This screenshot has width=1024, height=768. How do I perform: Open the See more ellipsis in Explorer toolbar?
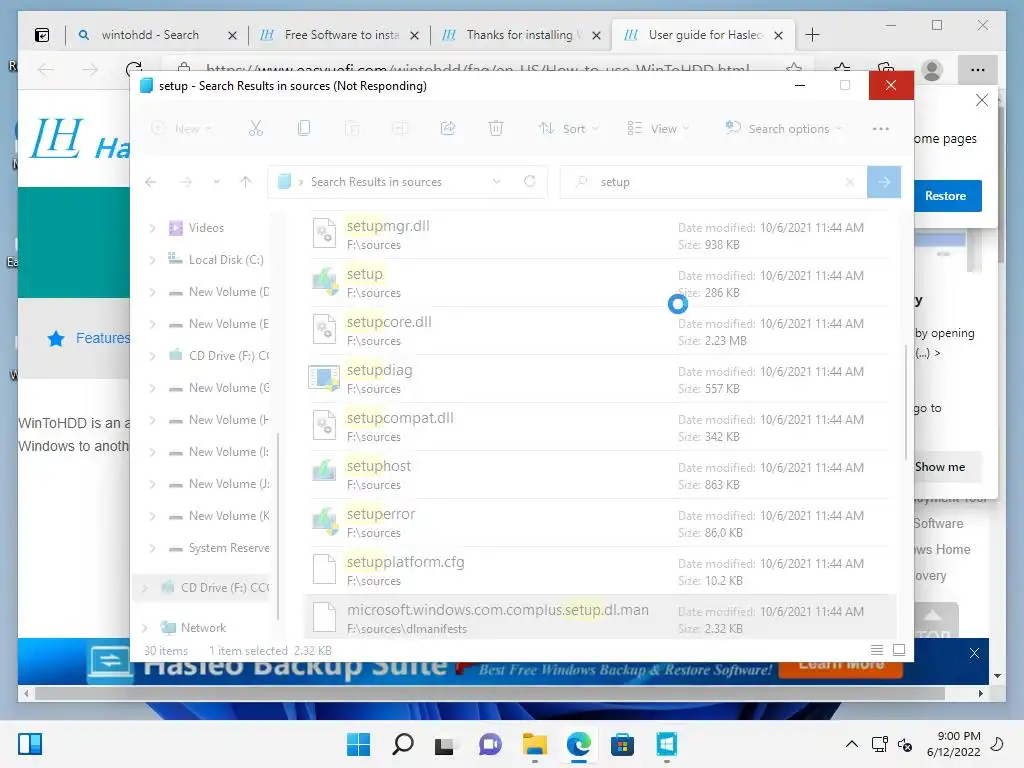click(880, 129)
